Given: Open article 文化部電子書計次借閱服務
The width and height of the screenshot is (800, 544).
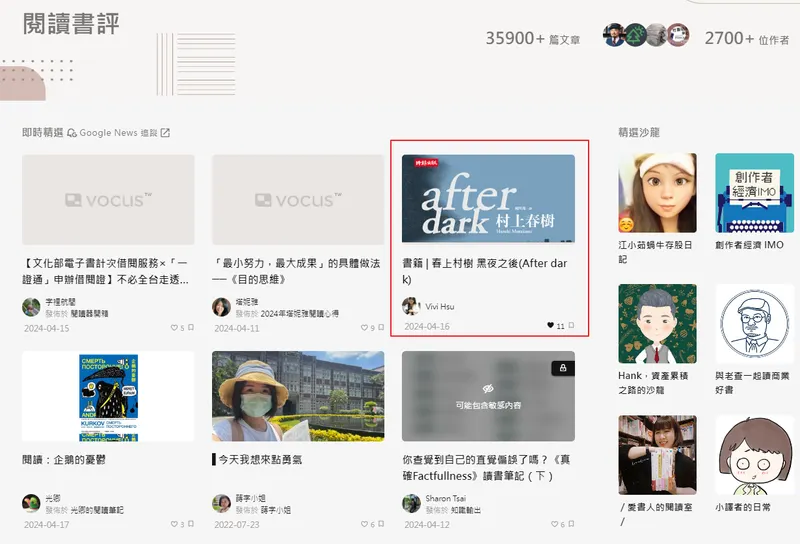Looking at the screenshot, I should (x=106, y=271).
